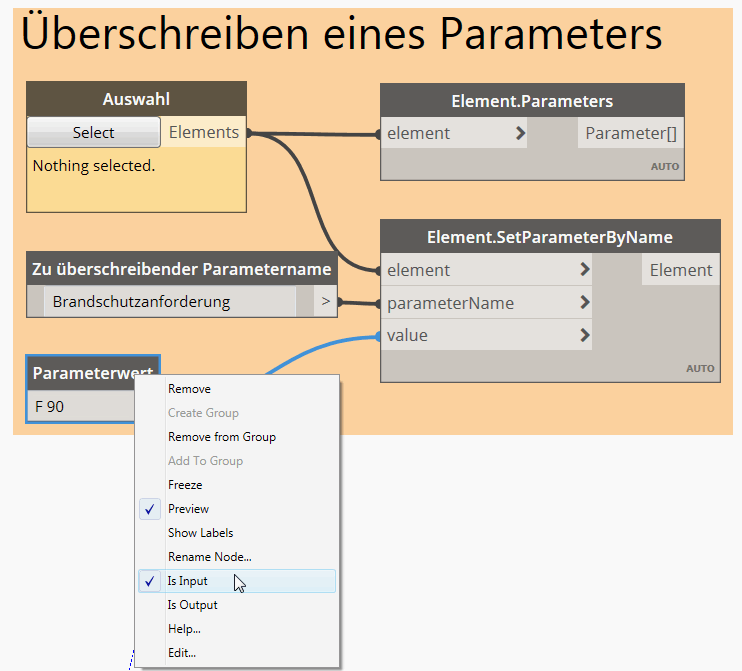Click the Elements output port on Auswahl

click(x=204, y=132)
